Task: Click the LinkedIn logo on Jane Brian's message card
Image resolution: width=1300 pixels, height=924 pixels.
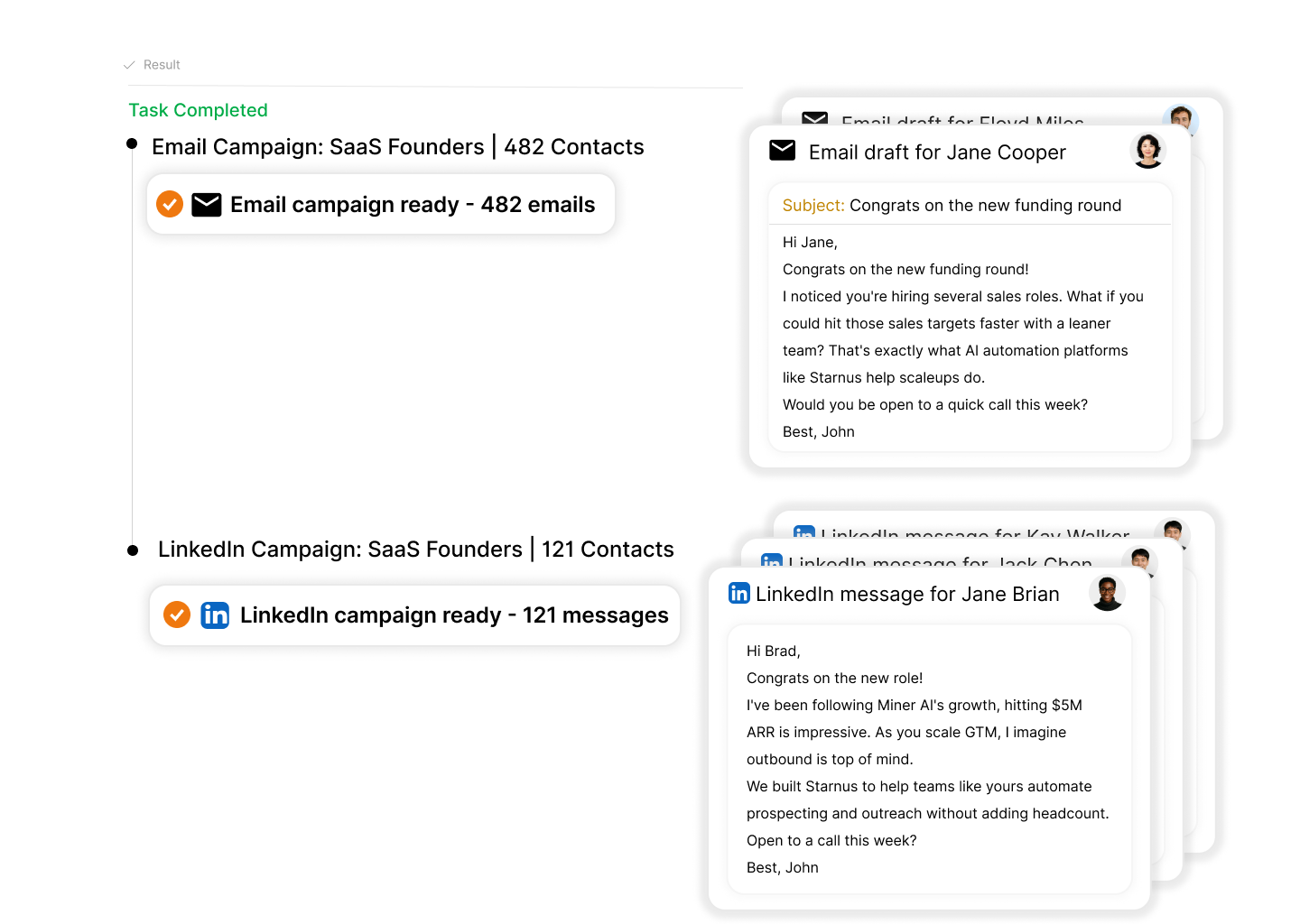Action: tap(739, 593)
